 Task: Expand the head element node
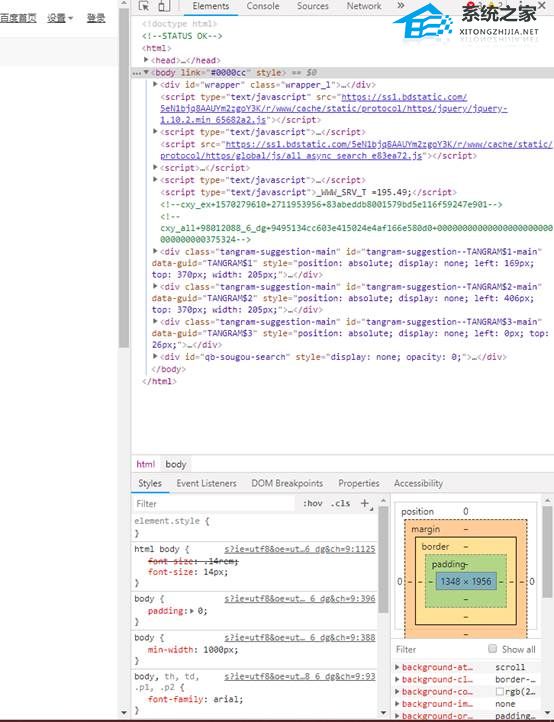pyautogui.click(x=146, y=60)
